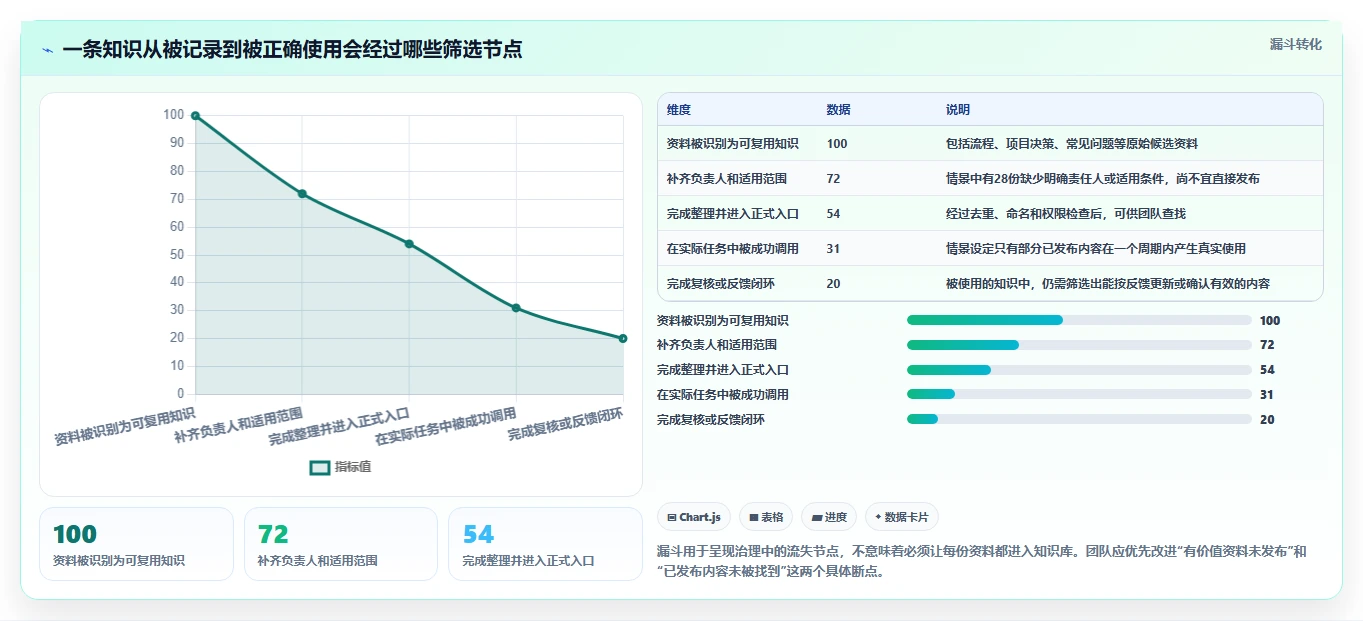The height and width of the screenshot is (621, 1363).
Task: Click value 31 in the table's 数据 column
Action: (834, 249)
